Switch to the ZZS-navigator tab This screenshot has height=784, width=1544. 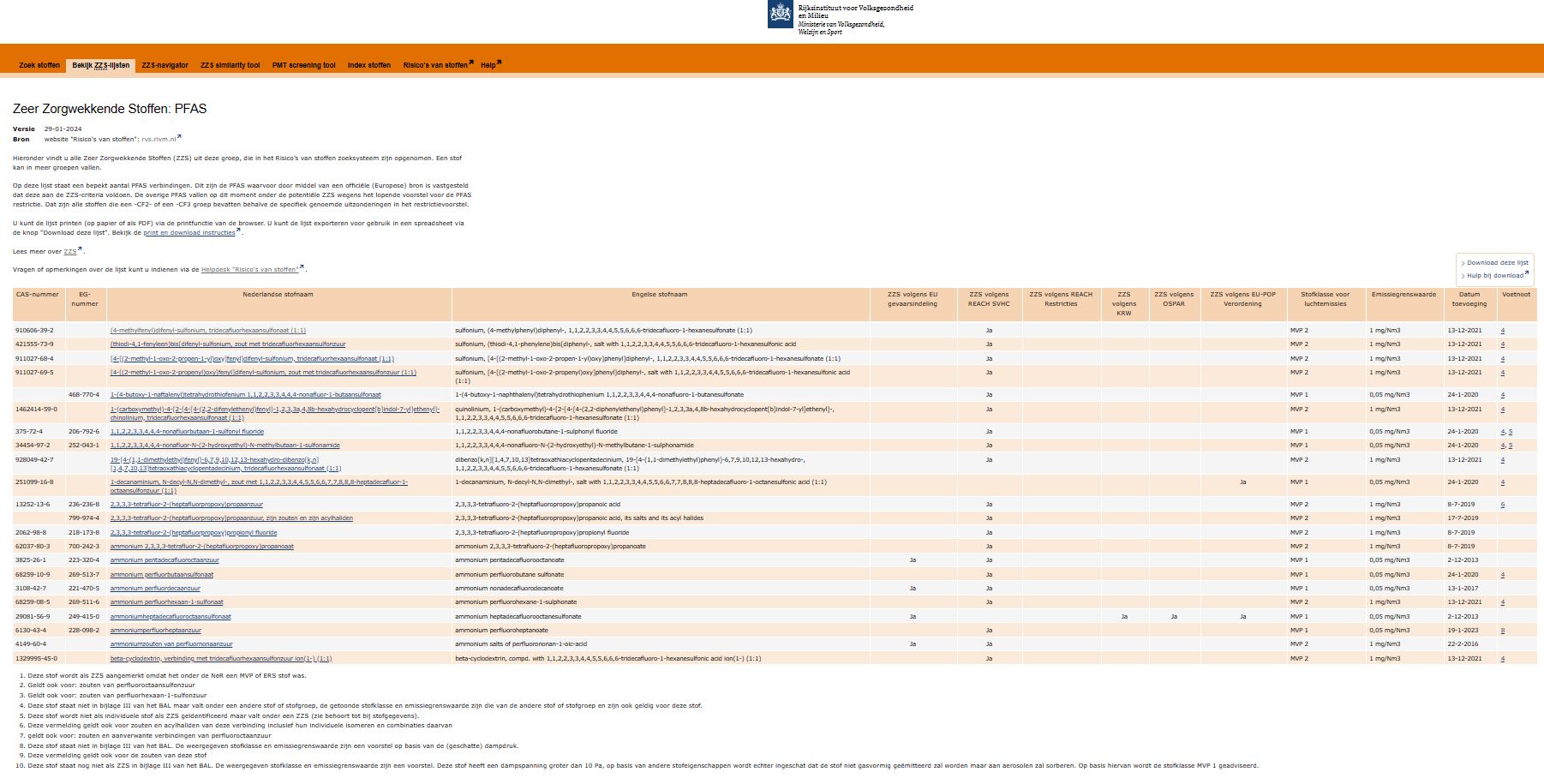[x=165, y=66]
